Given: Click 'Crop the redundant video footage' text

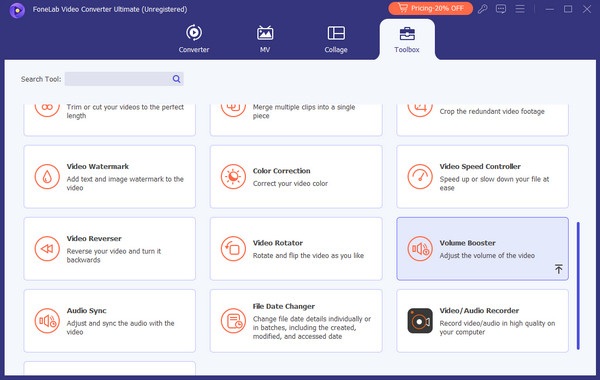Looking at the screenshot, I should tap(492, 111).
